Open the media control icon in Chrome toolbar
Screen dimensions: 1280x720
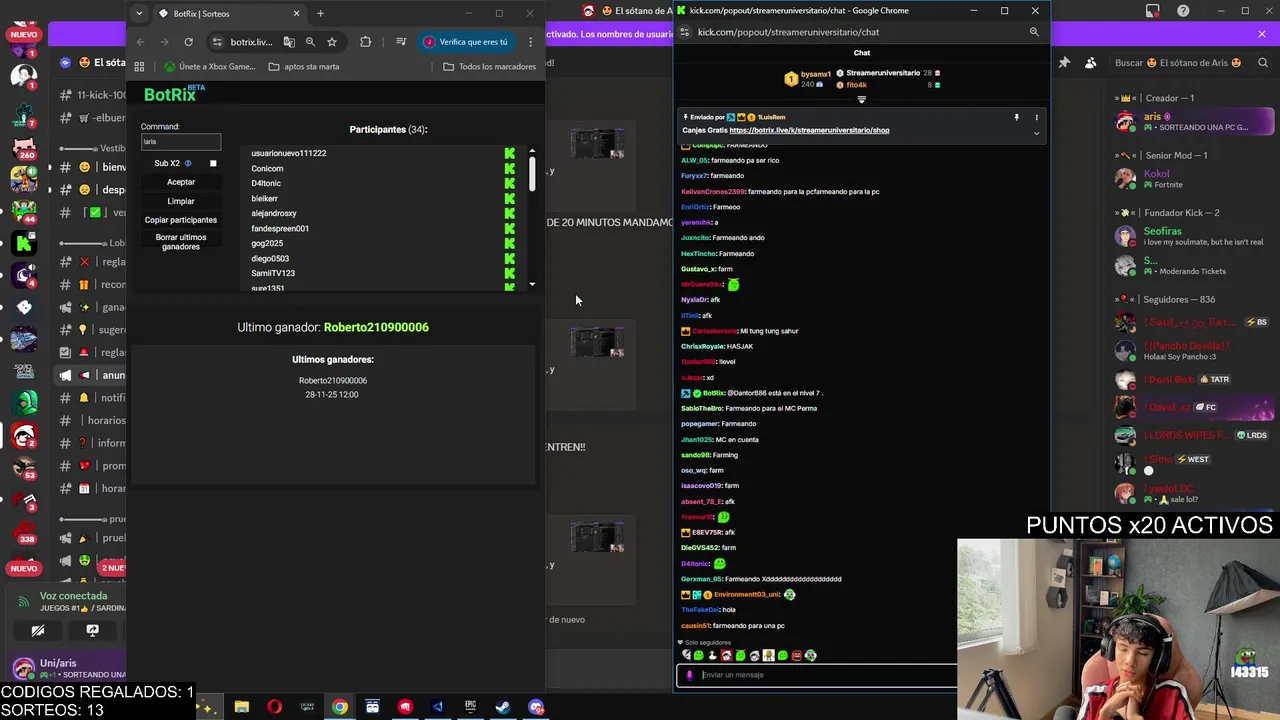401,42
